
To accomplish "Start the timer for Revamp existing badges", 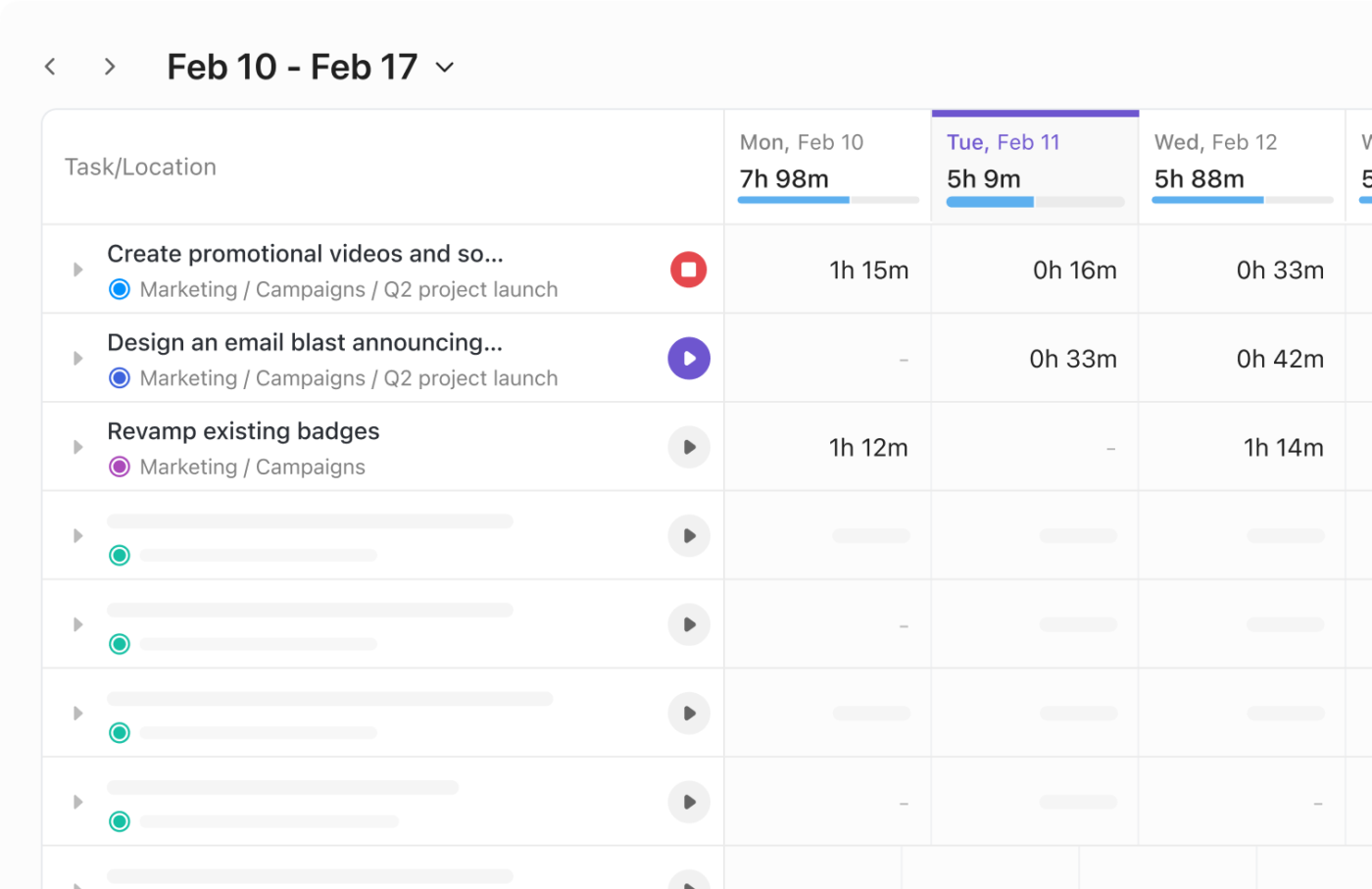I will click(x=688, y=447).
